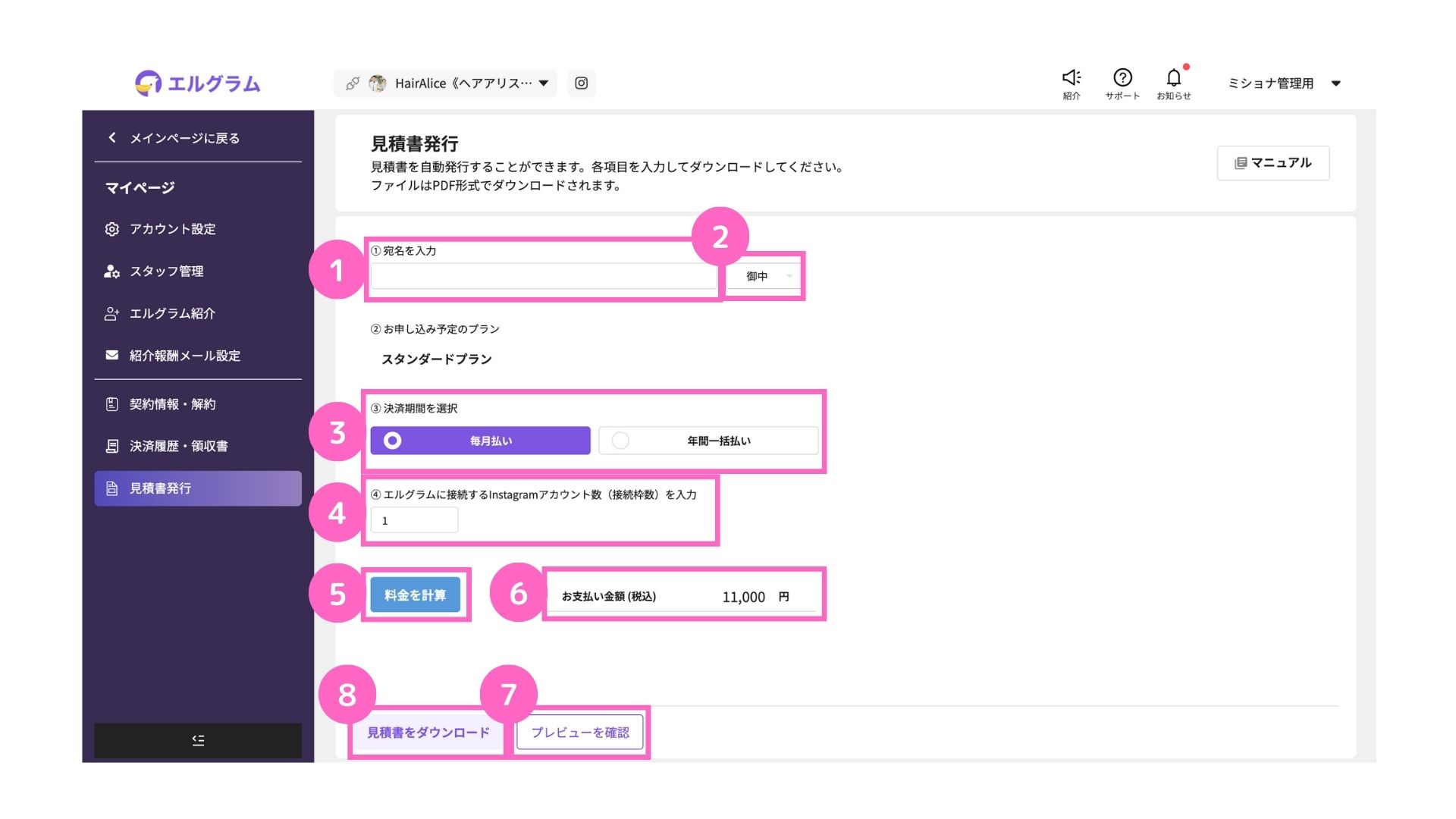Open the サポート question mark icon
This screenshot has width=1456, height=819.
(1122, 78)
